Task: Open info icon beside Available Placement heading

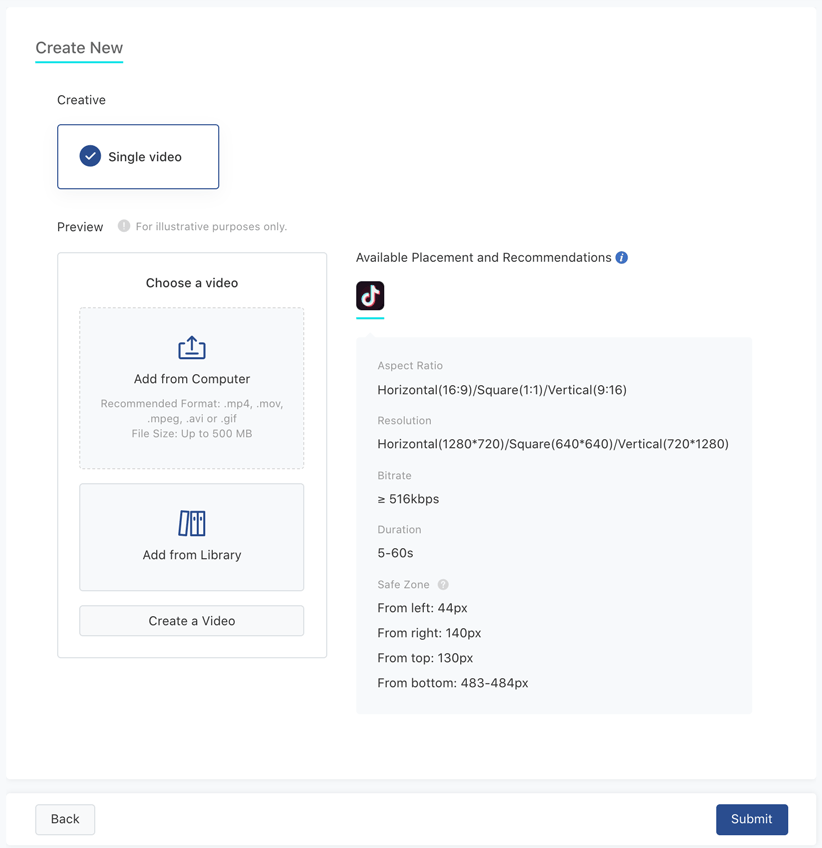Action: pyautogui.click(x=622, y=257)
